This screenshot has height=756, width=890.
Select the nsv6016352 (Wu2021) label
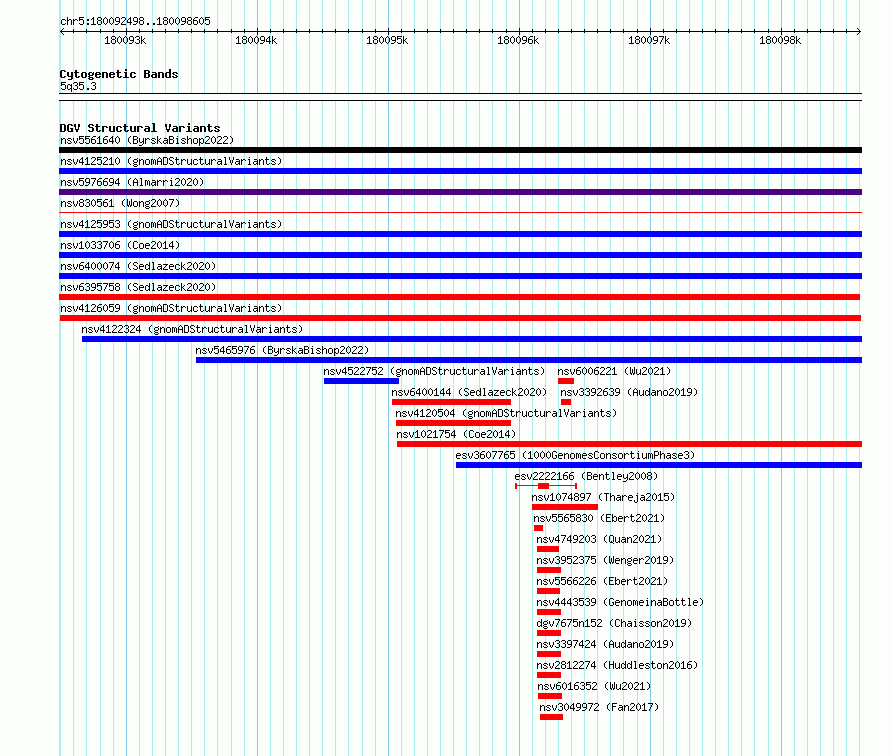[594, 686]
